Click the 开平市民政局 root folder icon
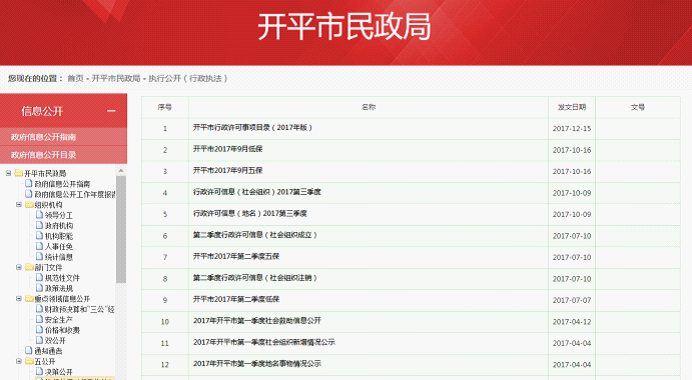692x380 pixels. click(x=19, y=173)
